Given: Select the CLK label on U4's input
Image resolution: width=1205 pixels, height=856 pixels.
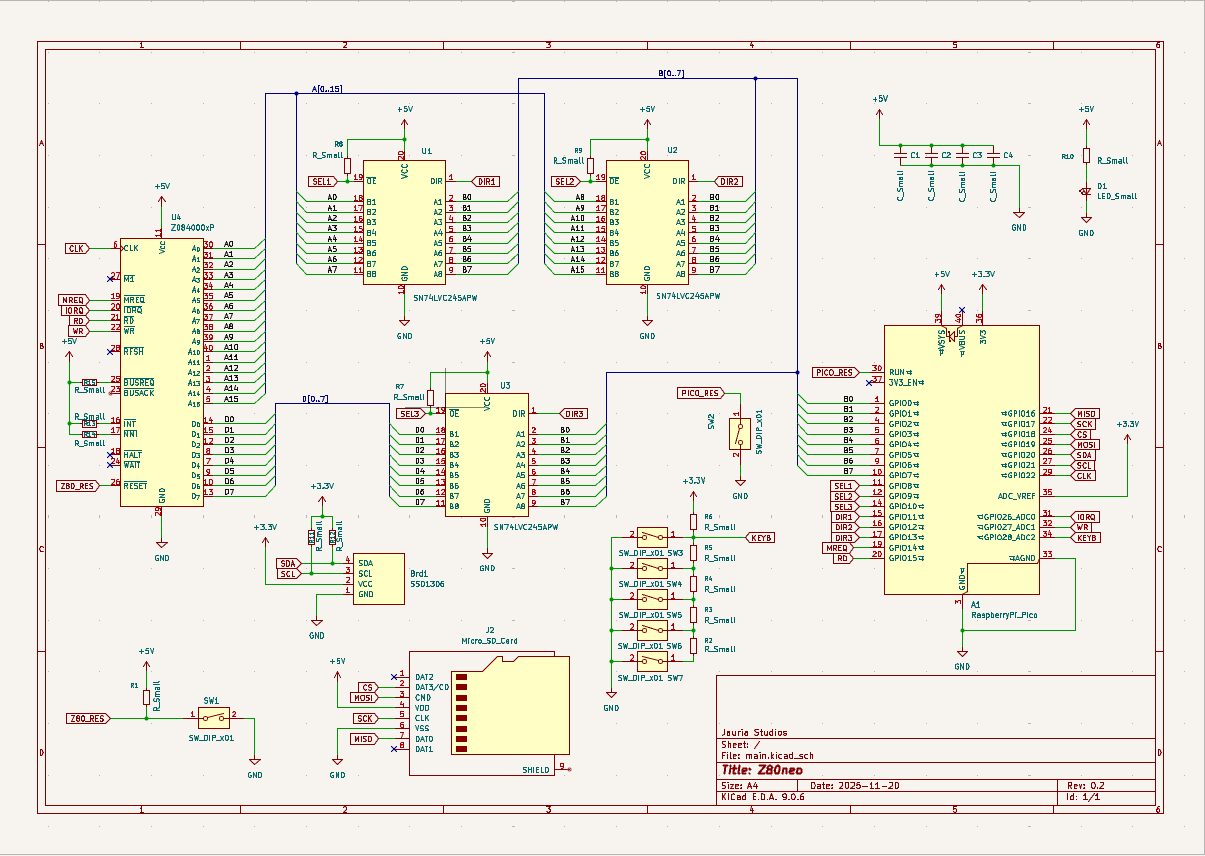Looking at the screenshot, I should tap(79, 247).
